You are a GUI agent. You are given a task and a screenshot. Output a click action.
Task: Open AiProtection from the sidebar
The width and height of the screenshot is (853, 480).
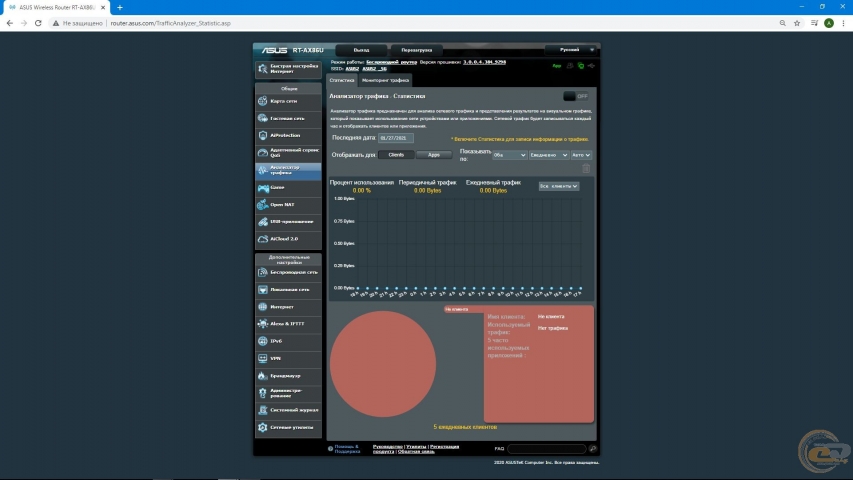[x=288, y=136]
